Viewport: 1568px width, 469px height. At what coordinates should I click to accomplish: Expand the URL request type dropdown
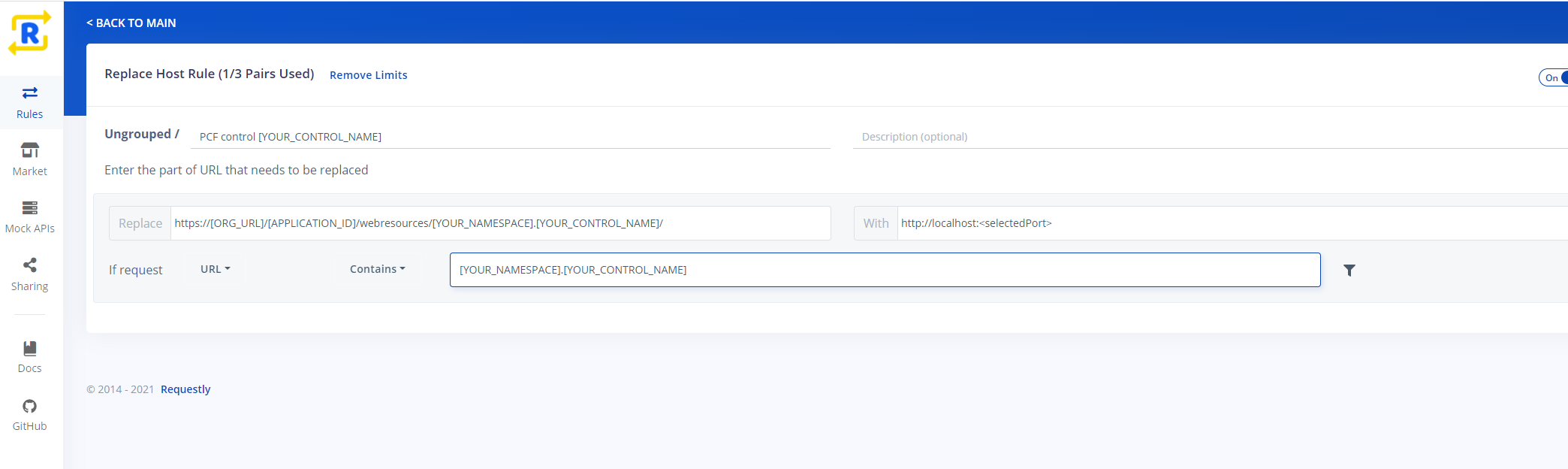(215, 269)
